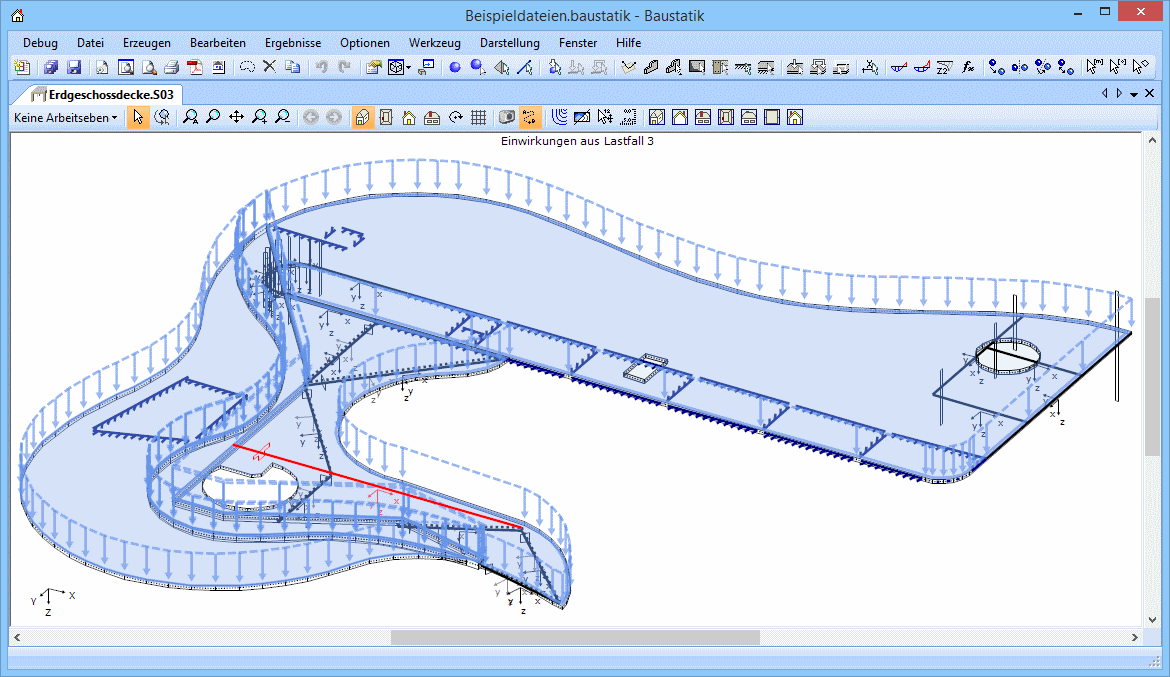
Task: Click the print preview magnifier icon
Action: pos(148,68)
